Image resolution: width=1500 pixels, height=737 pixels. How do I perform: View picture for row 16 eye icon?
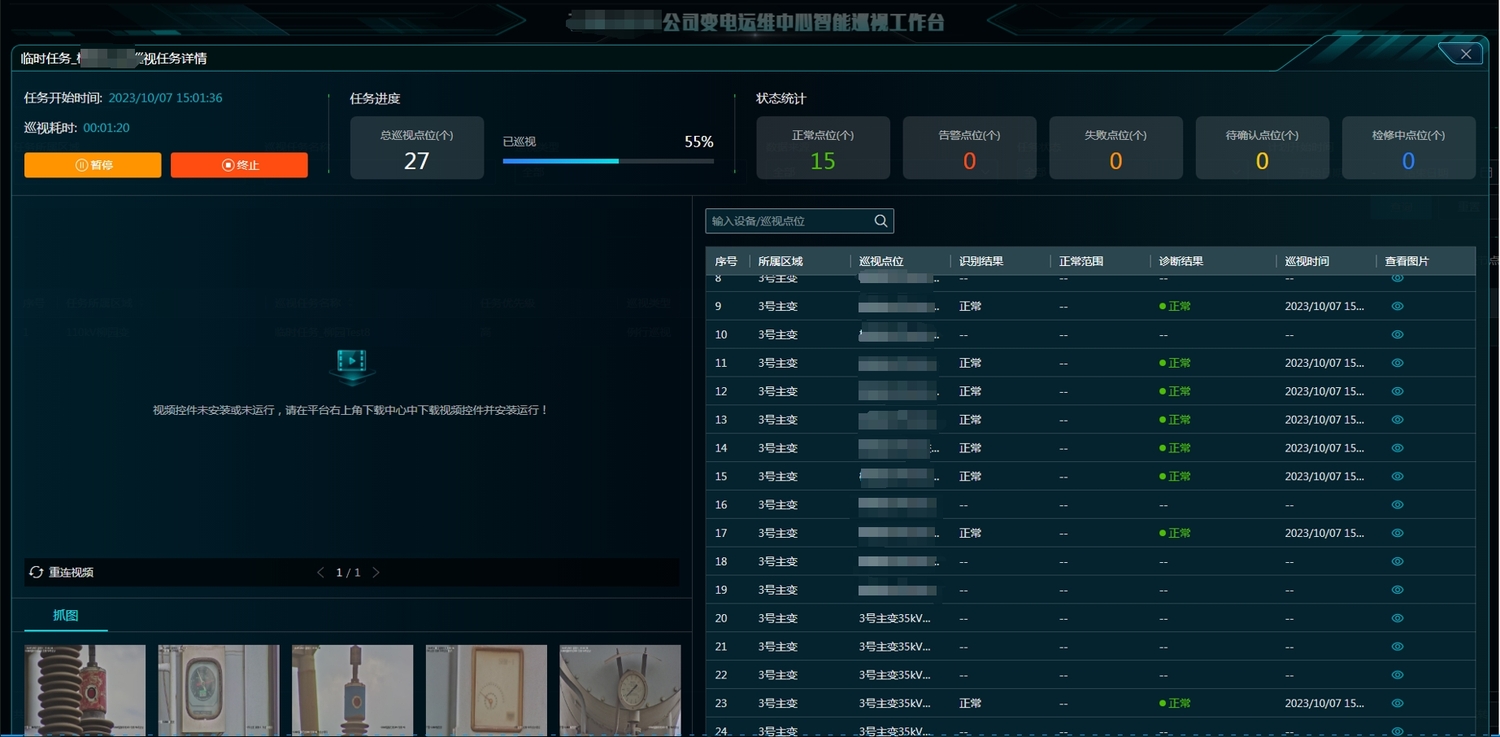(x=1398, y=504)
